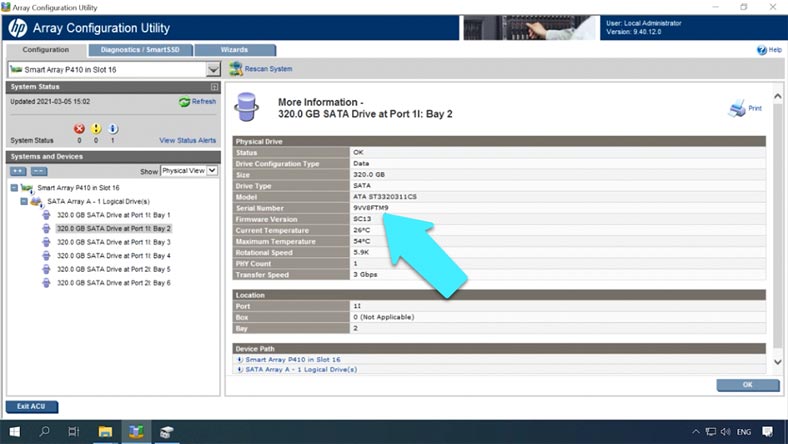Click serial number value 9VV8FTM9
This screenshot has width=788, height=444.
[371, 208]
